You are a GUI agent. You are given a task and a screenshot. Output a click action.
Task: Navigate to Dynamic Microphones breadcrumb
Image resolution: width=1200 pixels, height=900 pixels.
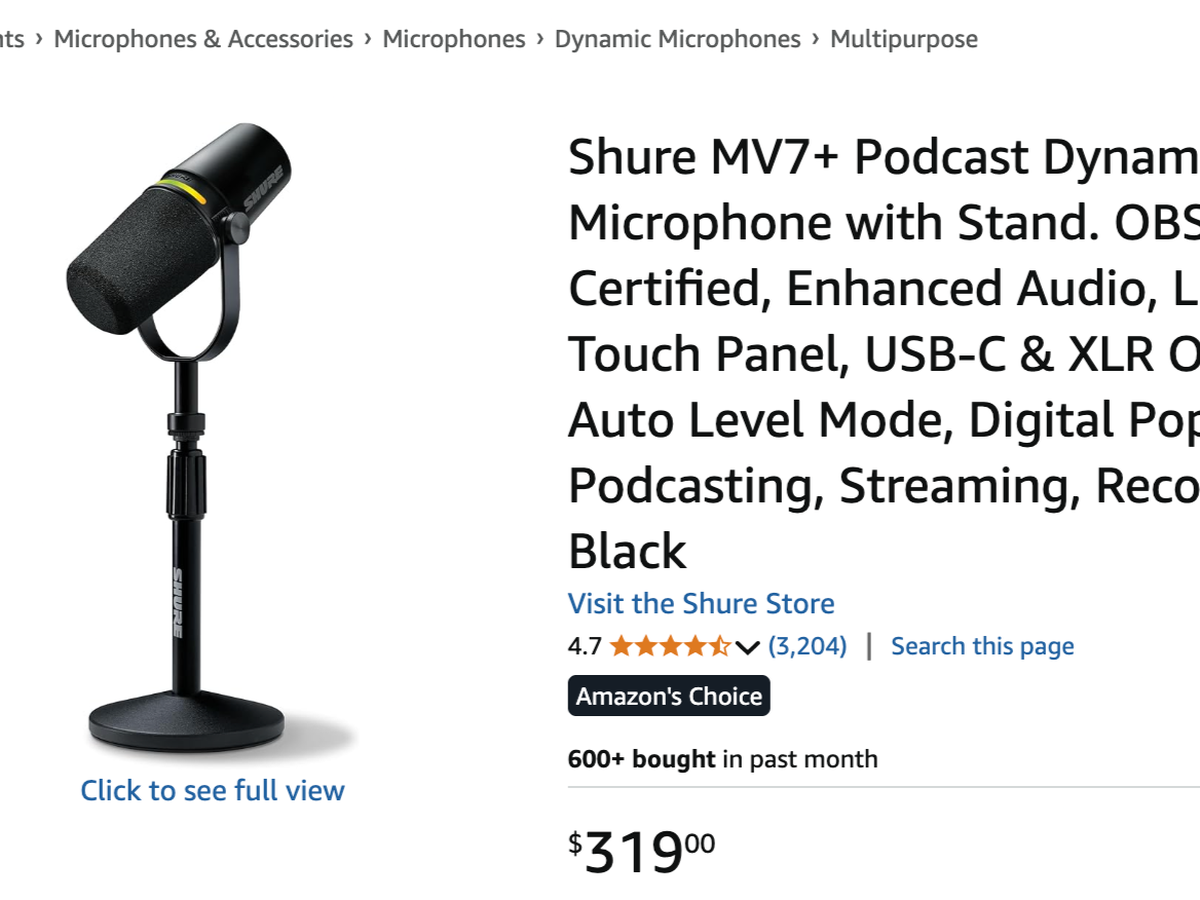click(x=678, y=39)
